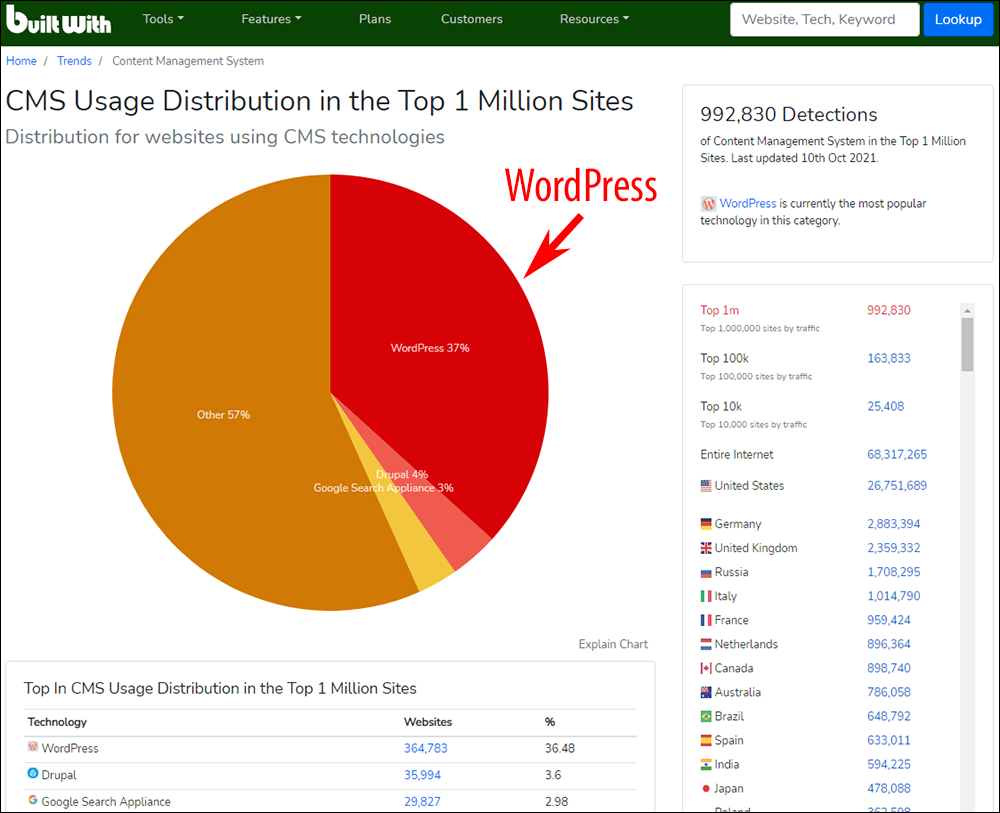
Task: Click the United States flag icon
Action: coord(706,486)
